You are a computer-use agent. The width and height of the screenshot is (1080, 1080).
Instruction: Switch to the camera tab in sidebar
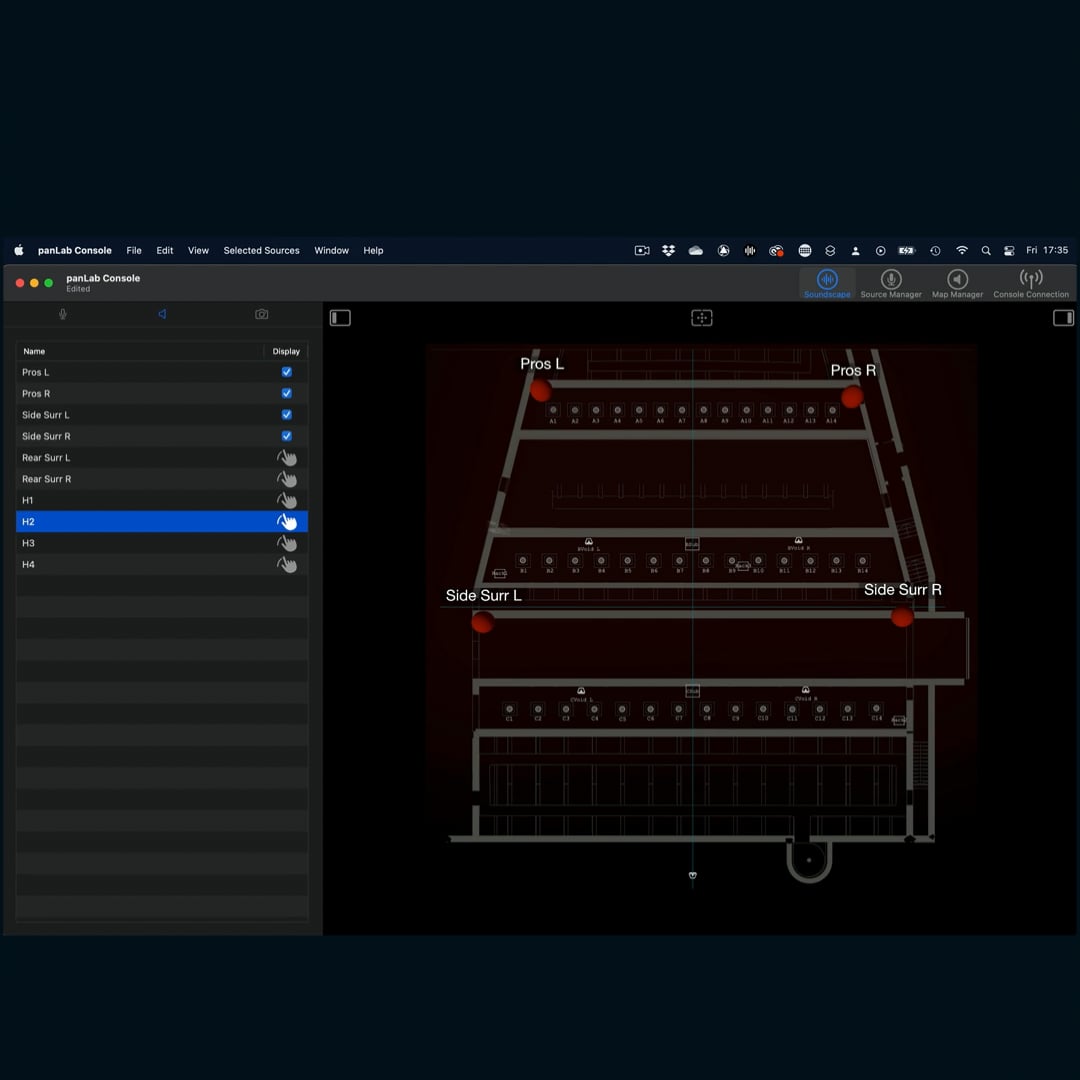pyautogui.click(x=262, y=314)
